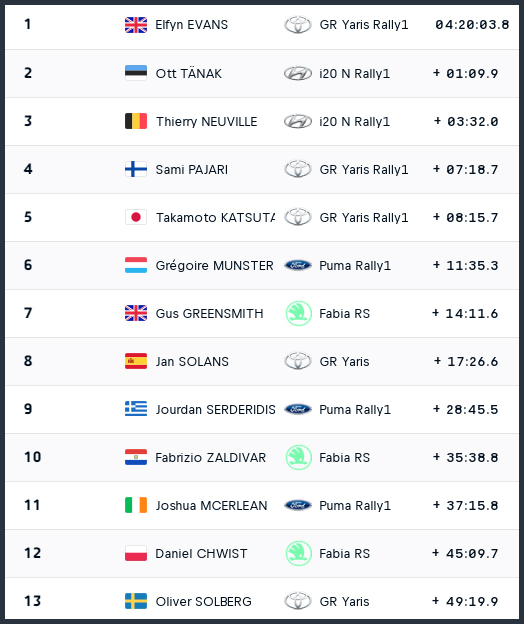Click the Greek flag for Jourdan Serderidis
Viewport: 524px width, 624px height.
pyautogui.click(x=136, y=409)
